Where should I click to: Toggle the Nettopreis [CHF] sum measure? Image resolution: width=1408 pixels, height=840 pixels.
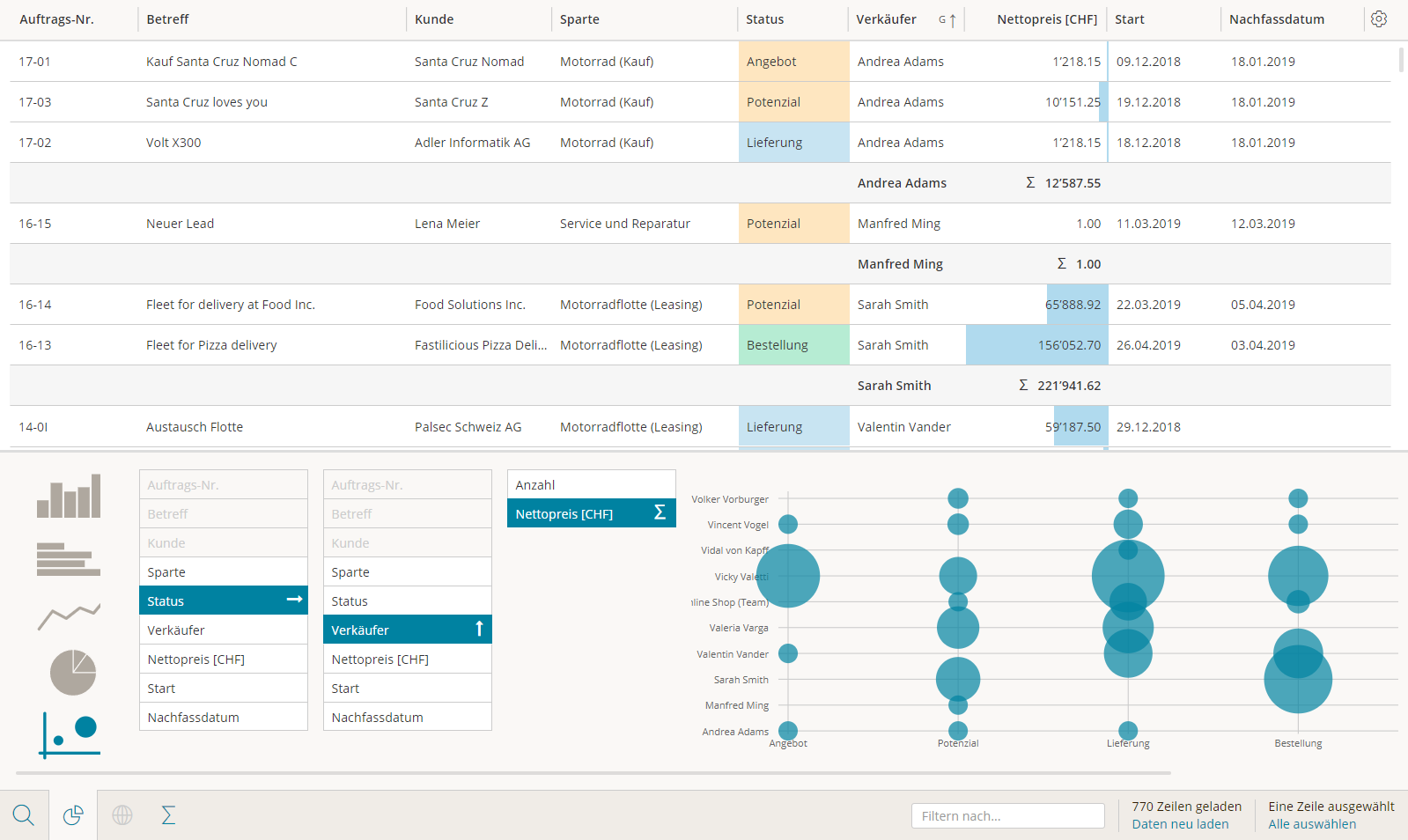[x=591, y=513]
